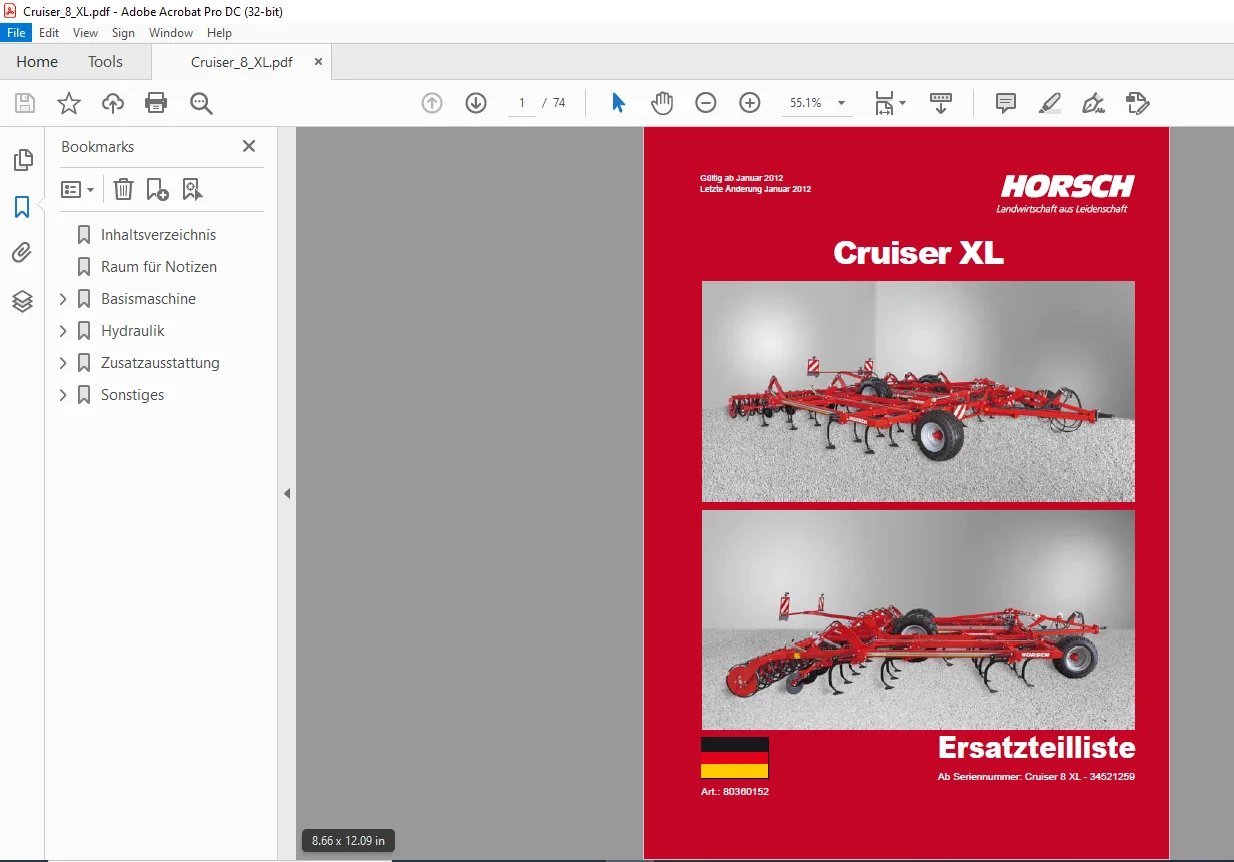
Task: Add a sticky note comment
Action: coord(1006,103)
